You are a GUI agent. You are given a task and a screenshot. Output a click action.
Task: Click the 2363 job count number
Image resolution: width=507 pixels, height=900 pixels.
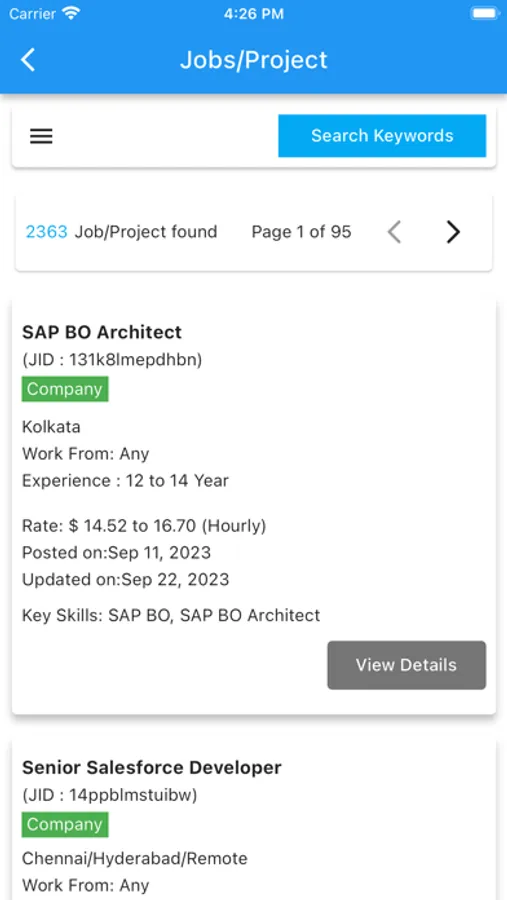click(x=47, y=232)
